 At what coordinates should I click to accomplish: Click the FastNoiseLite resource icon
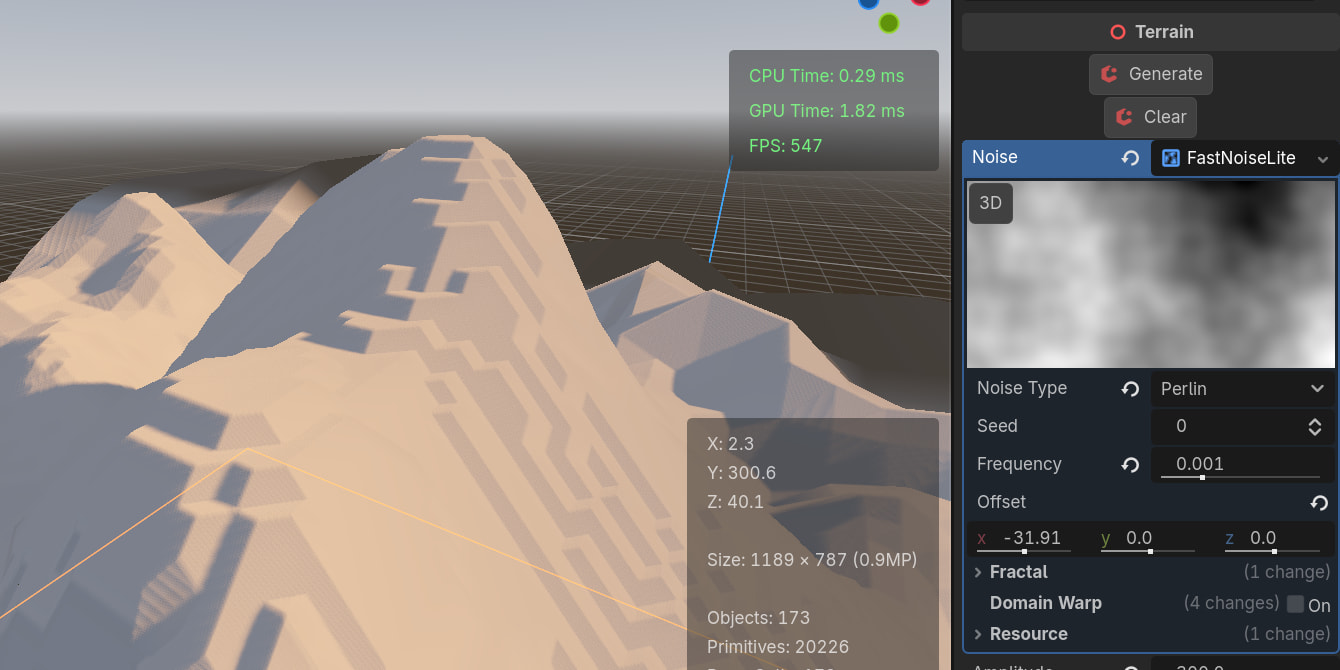(1171, 158)
